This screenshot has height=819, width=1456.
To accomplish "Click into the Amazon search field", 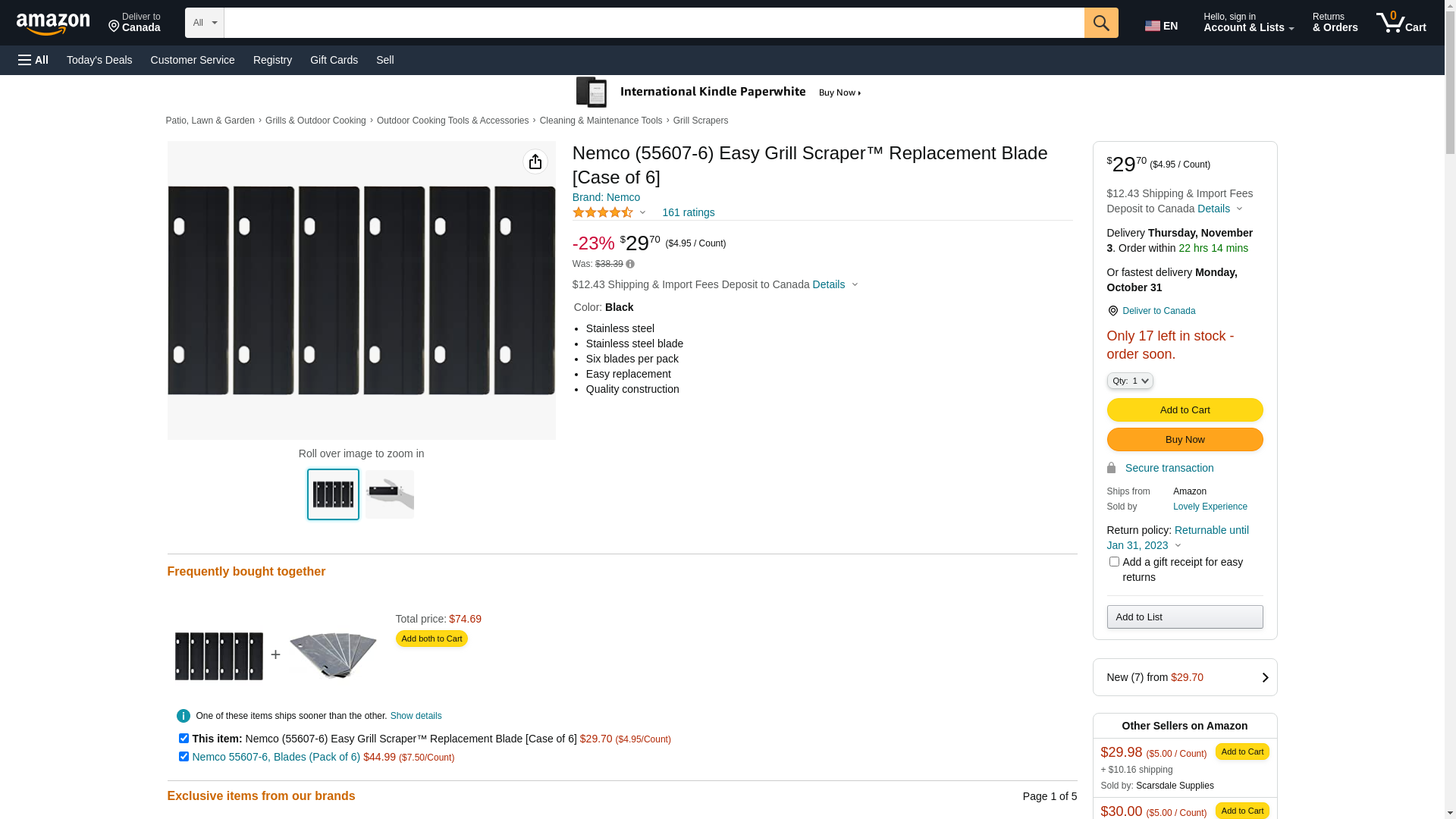I will (654, 23).
